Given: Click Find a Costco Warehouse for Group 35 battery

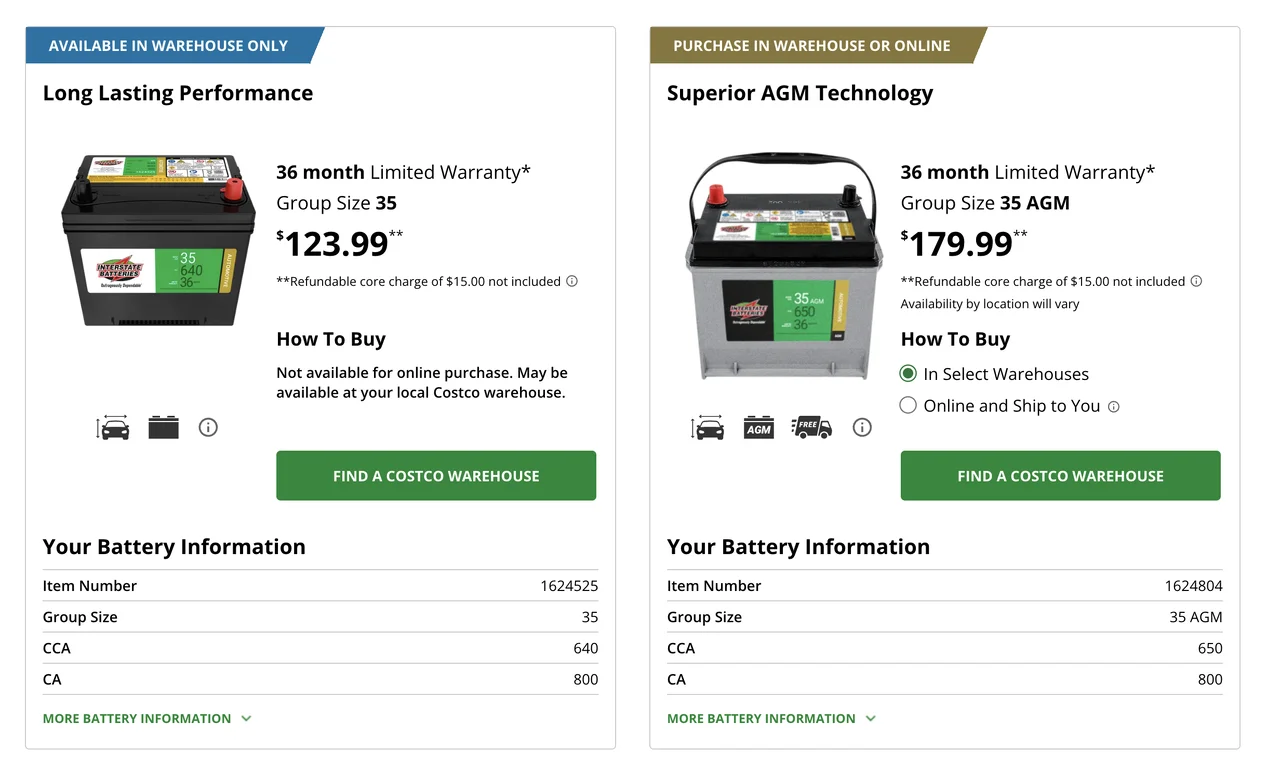Looking at the screenshot, I should pyautogui.click(x=436, y=476).
